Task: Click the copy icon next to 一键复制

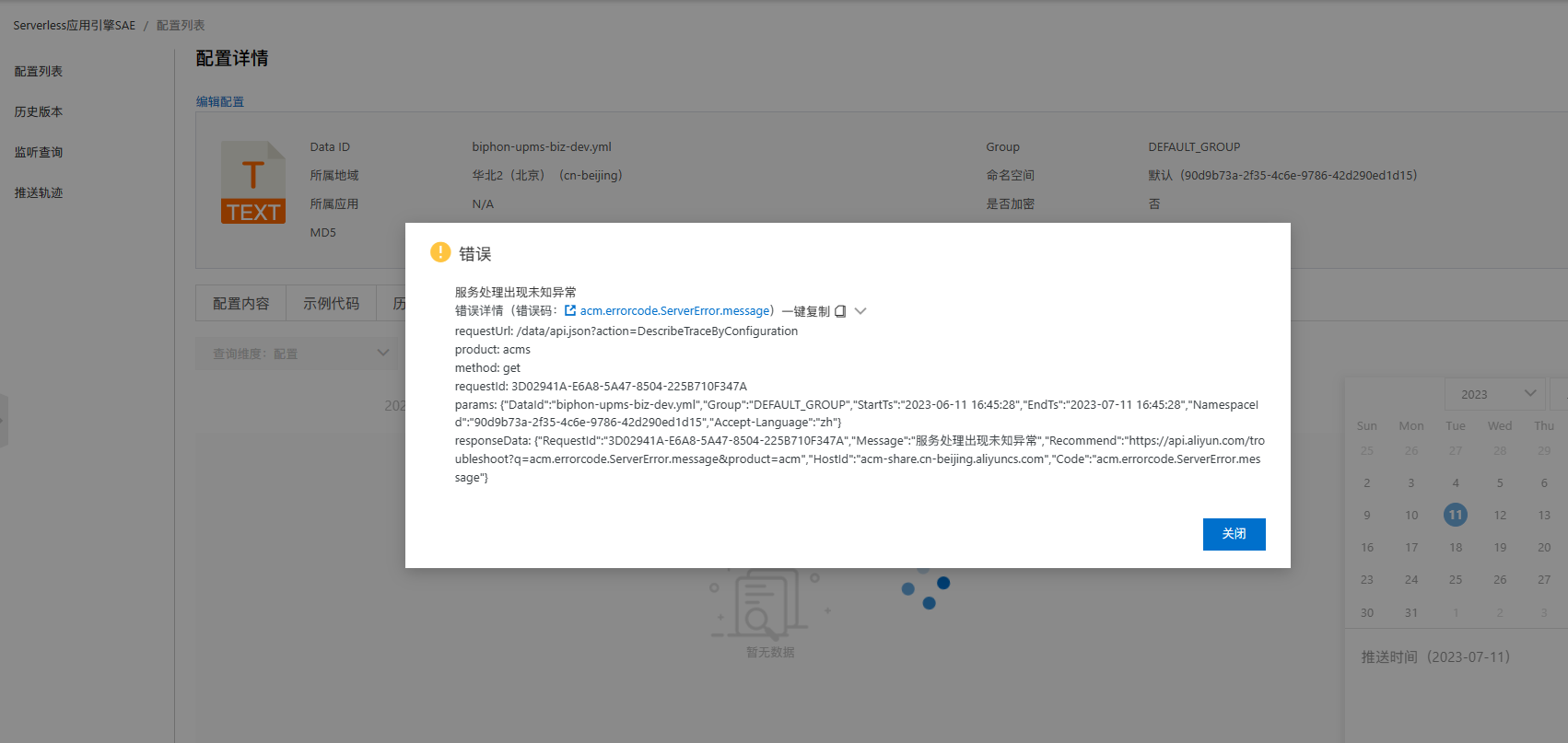Action: (x=840, y=311)
